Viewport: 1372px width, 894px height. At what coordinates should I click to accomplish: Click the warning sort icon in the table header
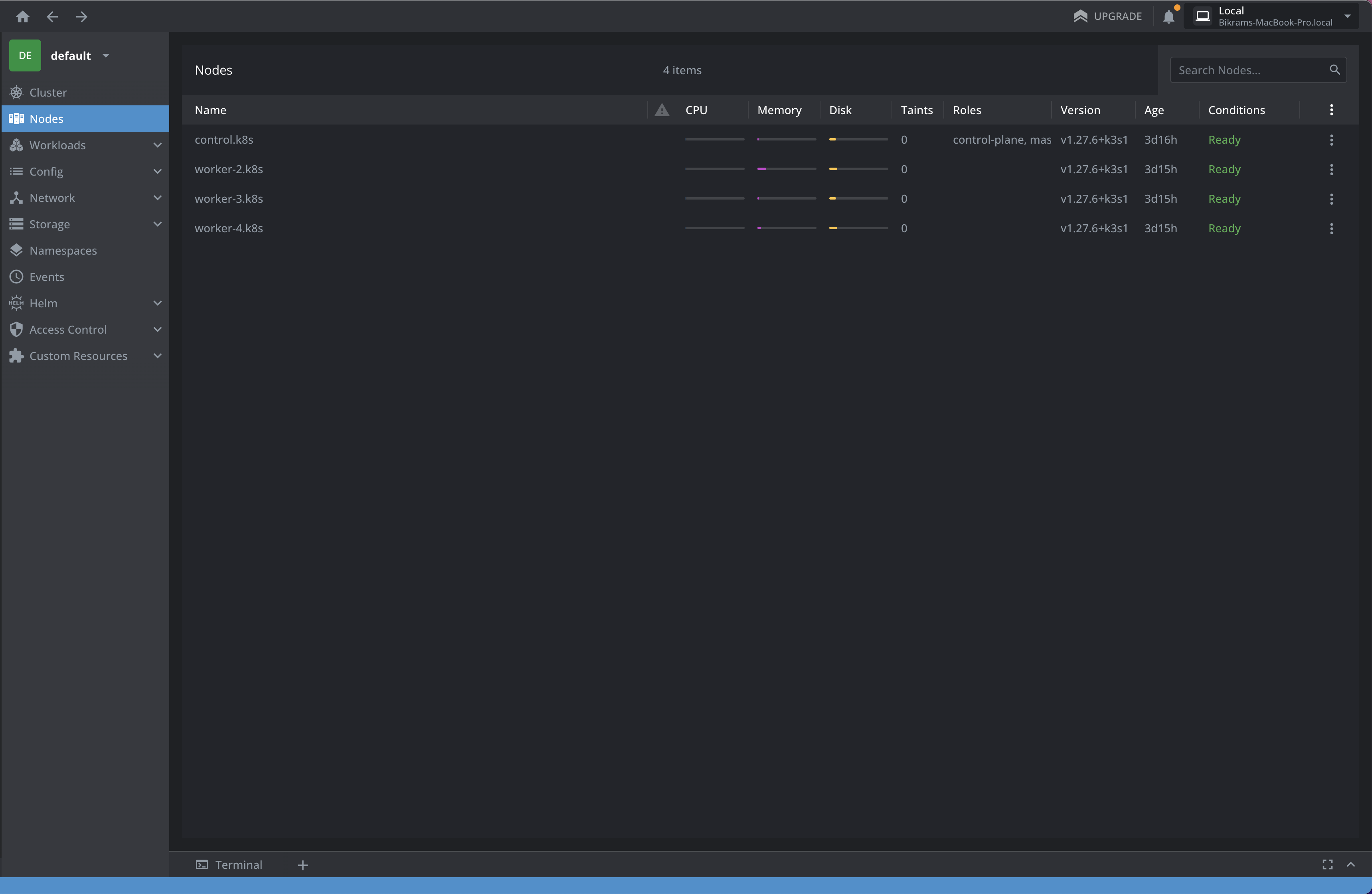point(661,110)
